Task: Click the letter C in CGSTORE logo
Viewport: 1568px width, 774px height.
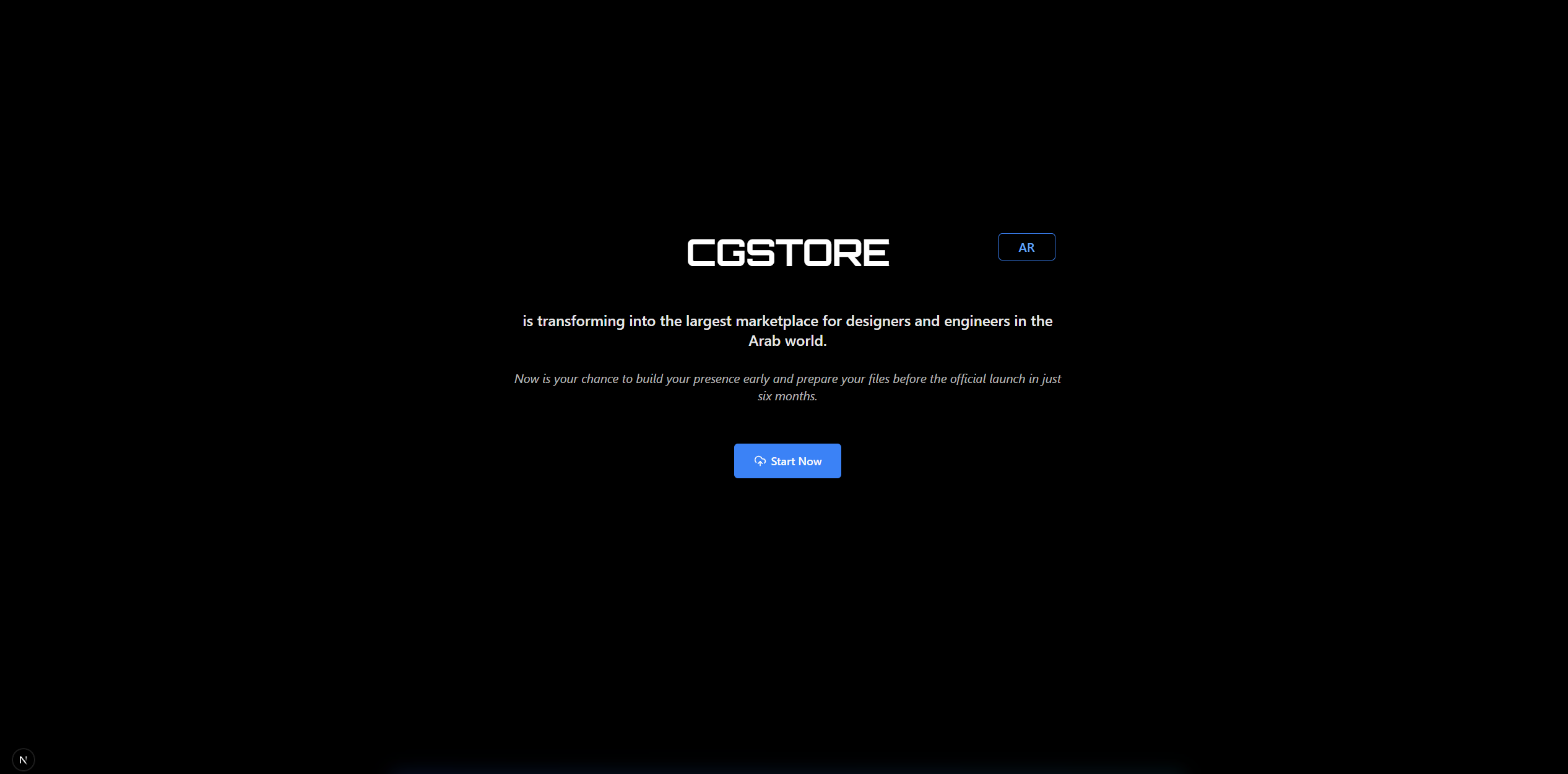Action: [x=701, y=253]
